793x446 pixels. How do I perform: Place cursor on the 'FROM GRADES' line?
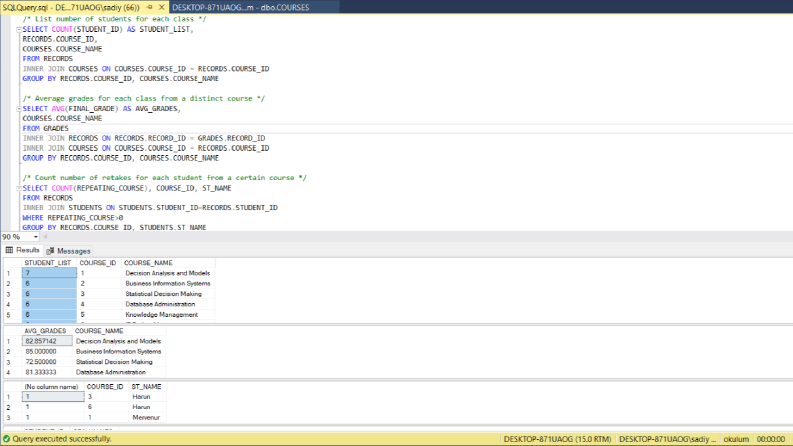46,128
